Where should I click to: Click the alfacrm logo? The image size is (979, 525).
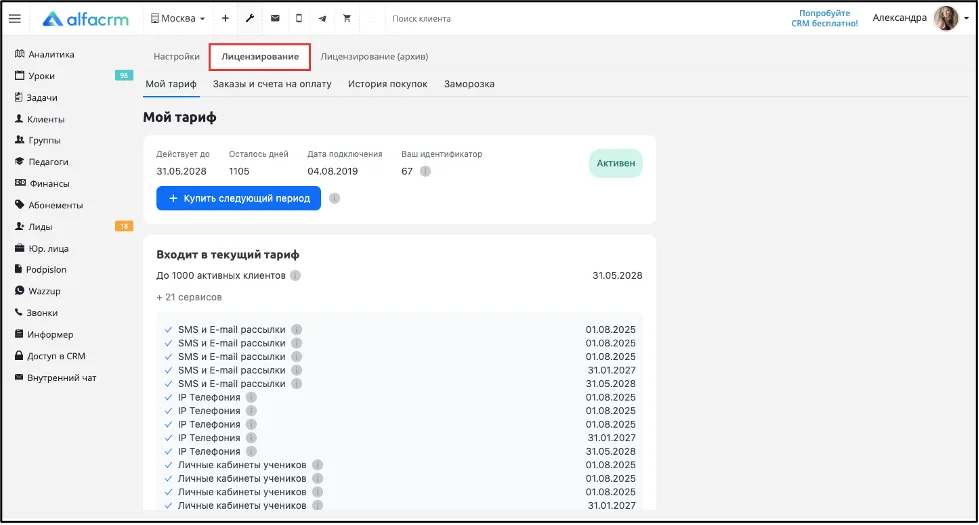[x=86, y=19]
